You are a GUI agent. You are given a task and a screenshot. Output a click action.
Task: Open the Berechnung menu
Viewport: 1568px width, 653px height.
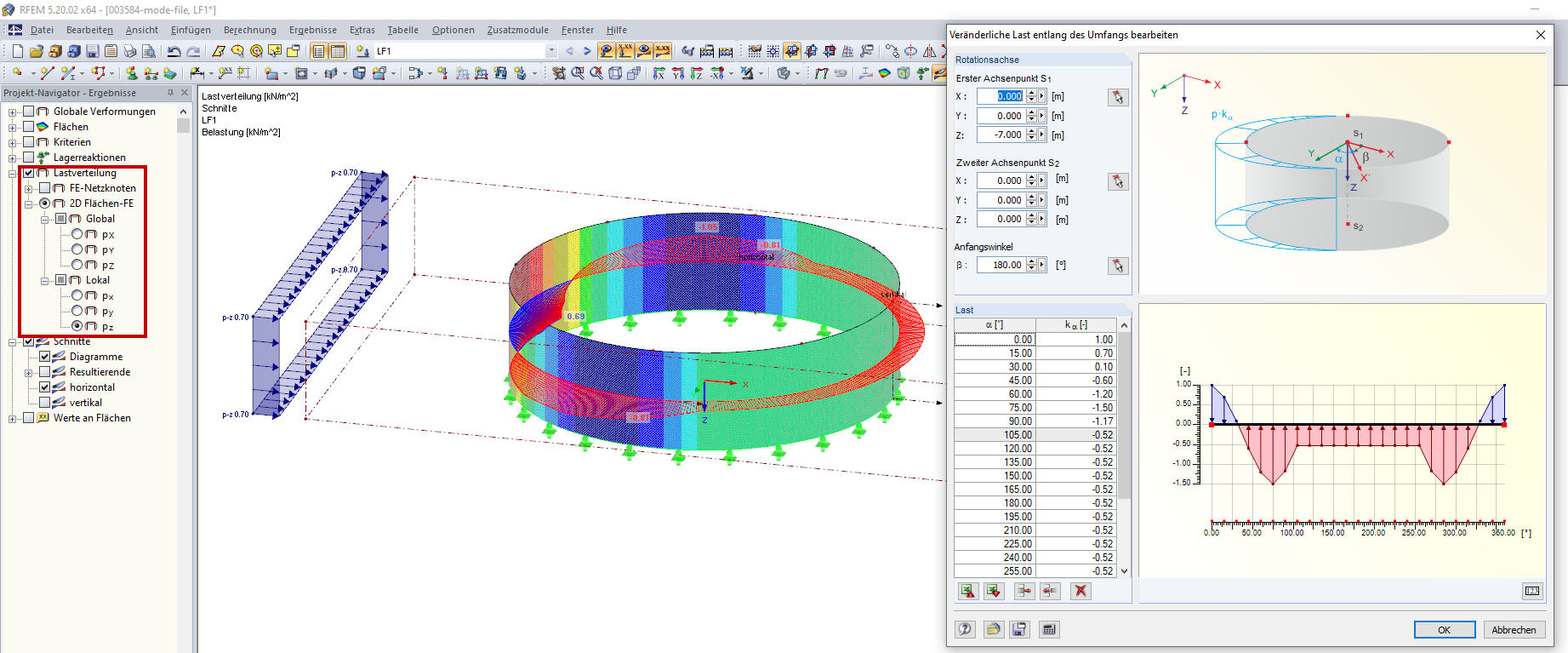(x=250, y=30)
